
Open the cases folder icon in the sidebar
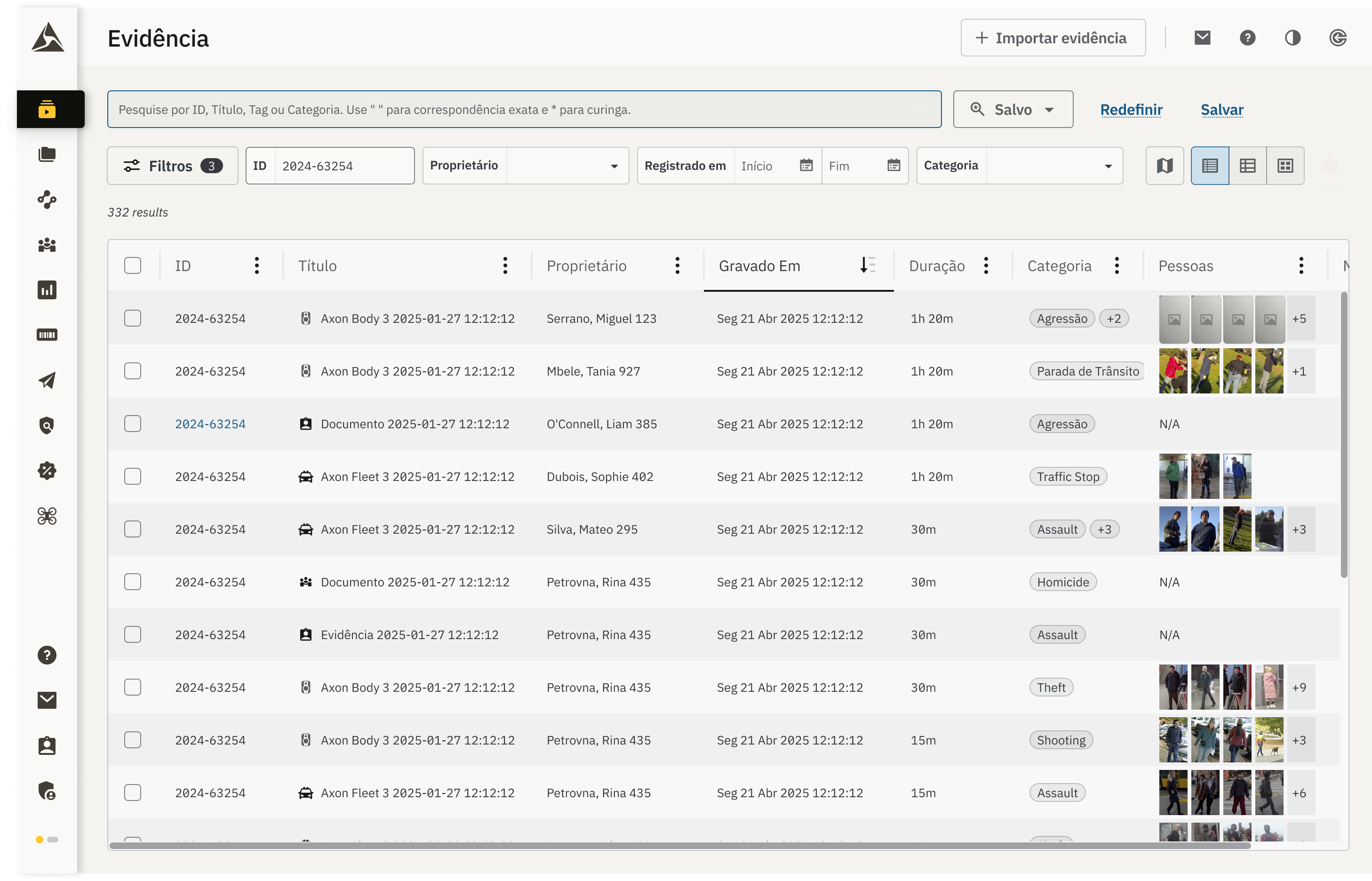click(47, 154)
